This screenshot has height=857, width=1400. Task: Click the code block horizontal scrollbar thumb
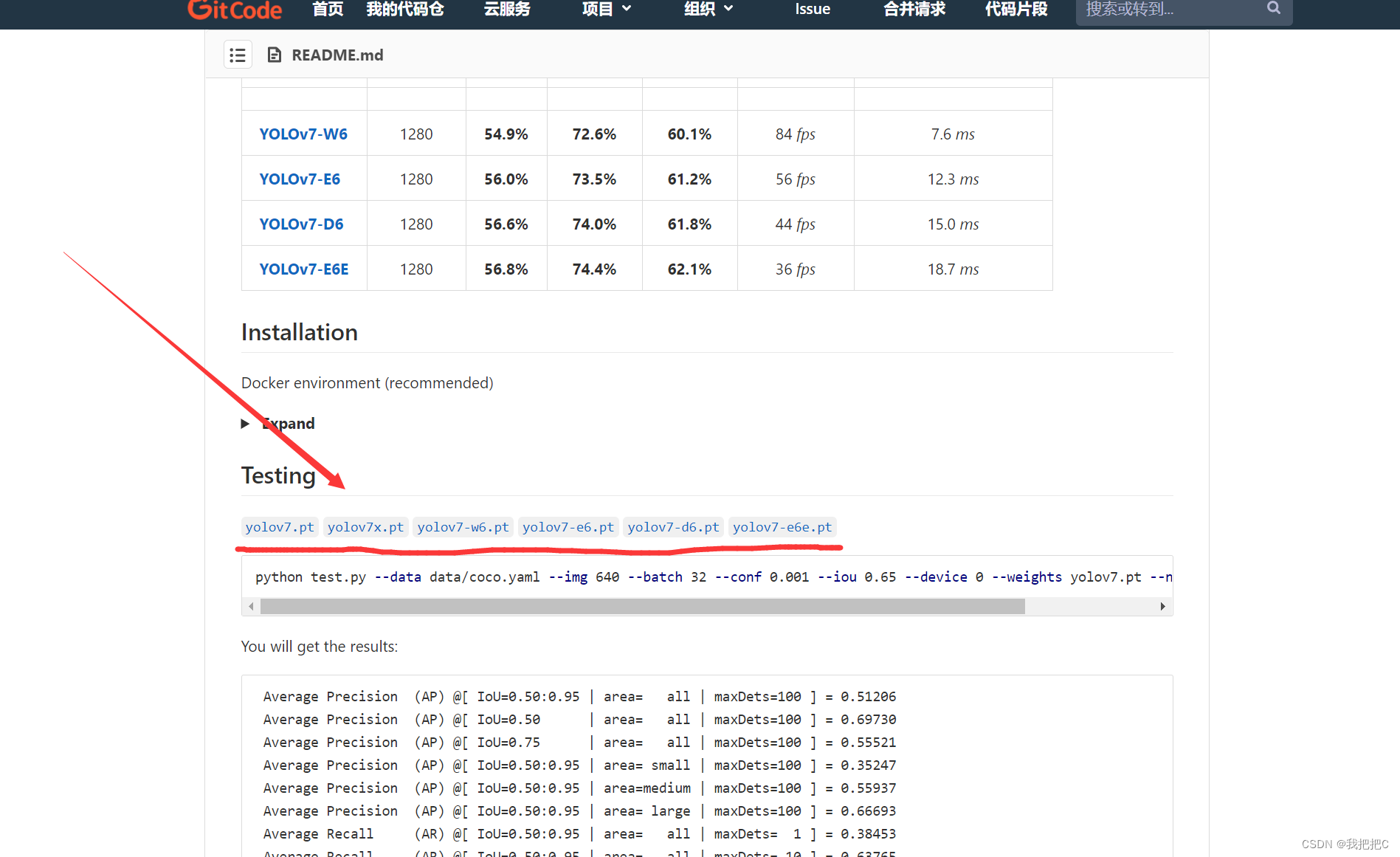[x=643, y=607]
